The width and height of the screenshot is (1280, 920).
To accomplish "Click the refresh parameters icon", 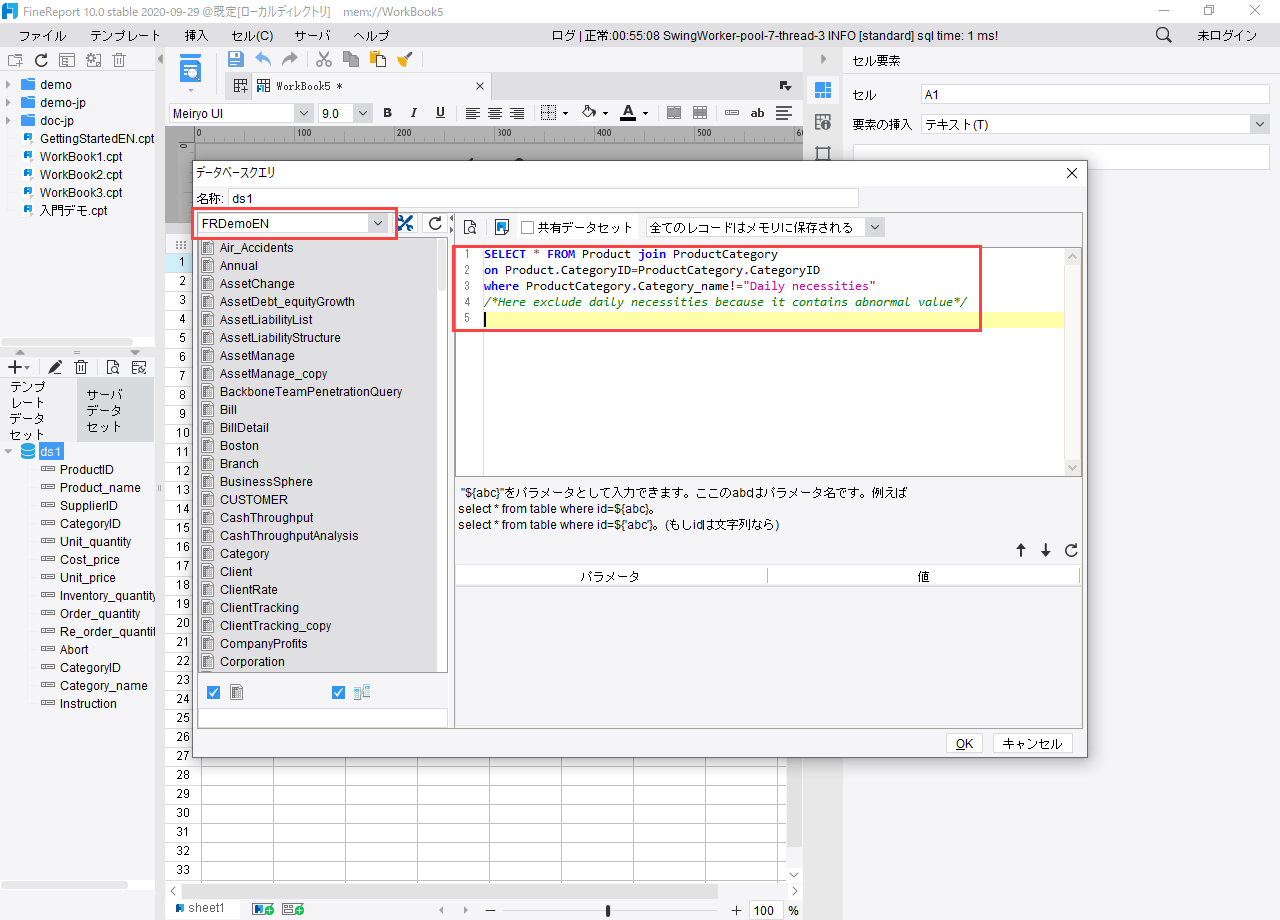I will pyautogui.click(x=1071, y=550).
